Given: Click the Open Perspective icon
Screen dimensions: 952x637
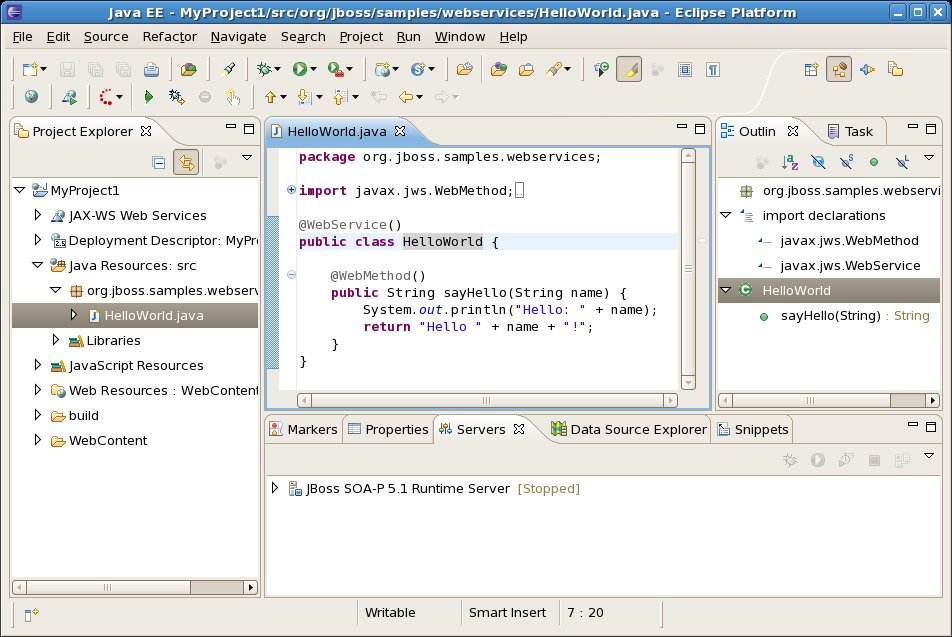Looking at the screenshot, I should click(811, 69).
